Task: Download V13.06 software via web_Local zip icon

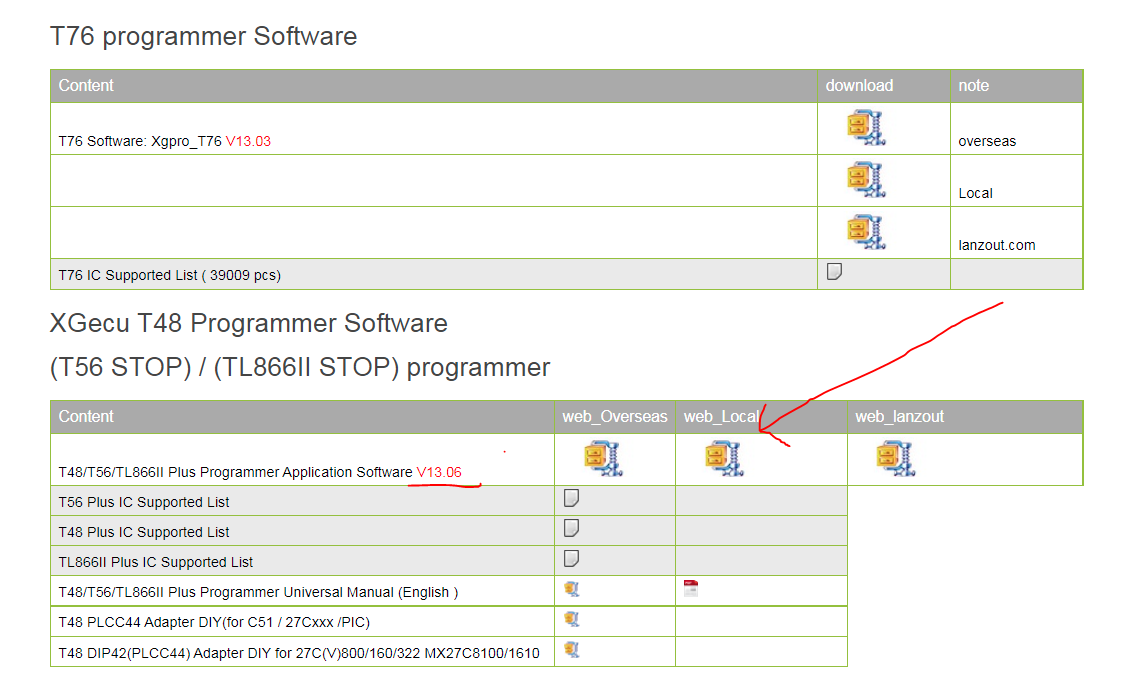Action: 724,458
